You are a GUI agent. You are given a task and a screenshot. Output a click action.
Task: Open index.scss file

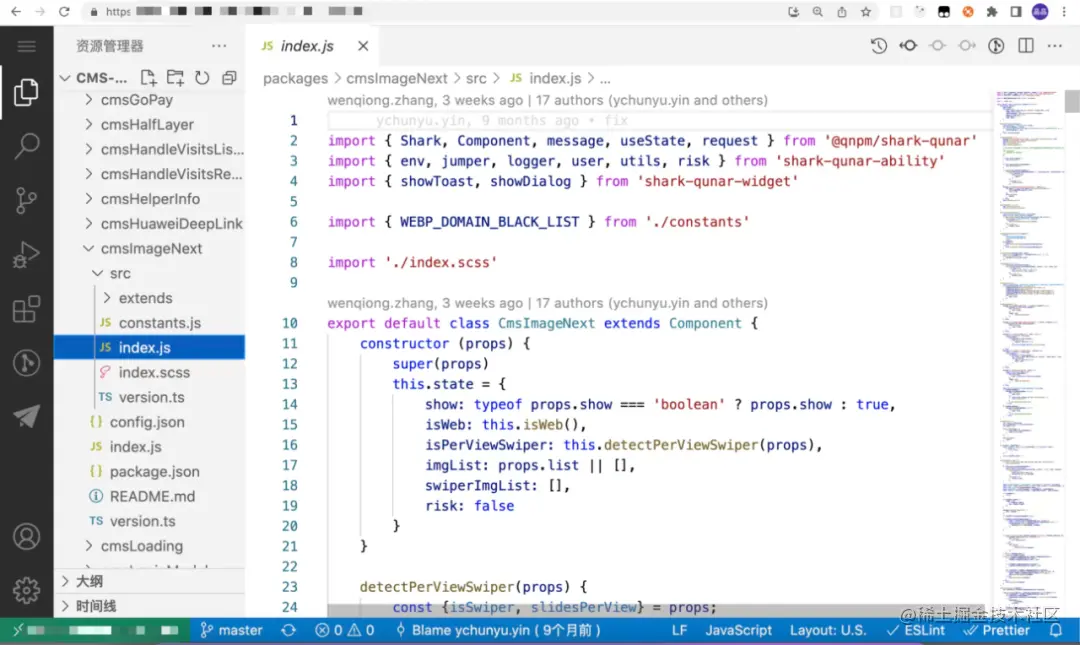point(149,373)
